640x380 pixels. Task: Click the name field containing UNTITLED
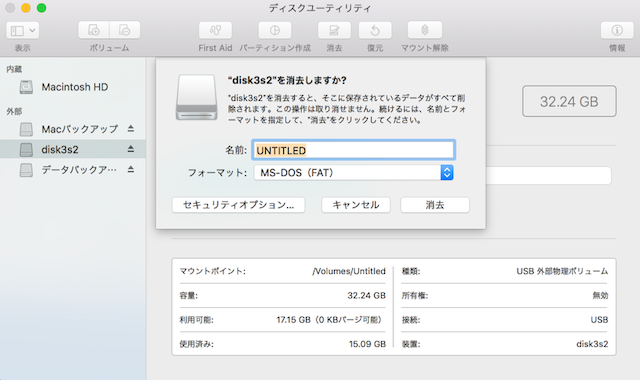click(353, 150)
